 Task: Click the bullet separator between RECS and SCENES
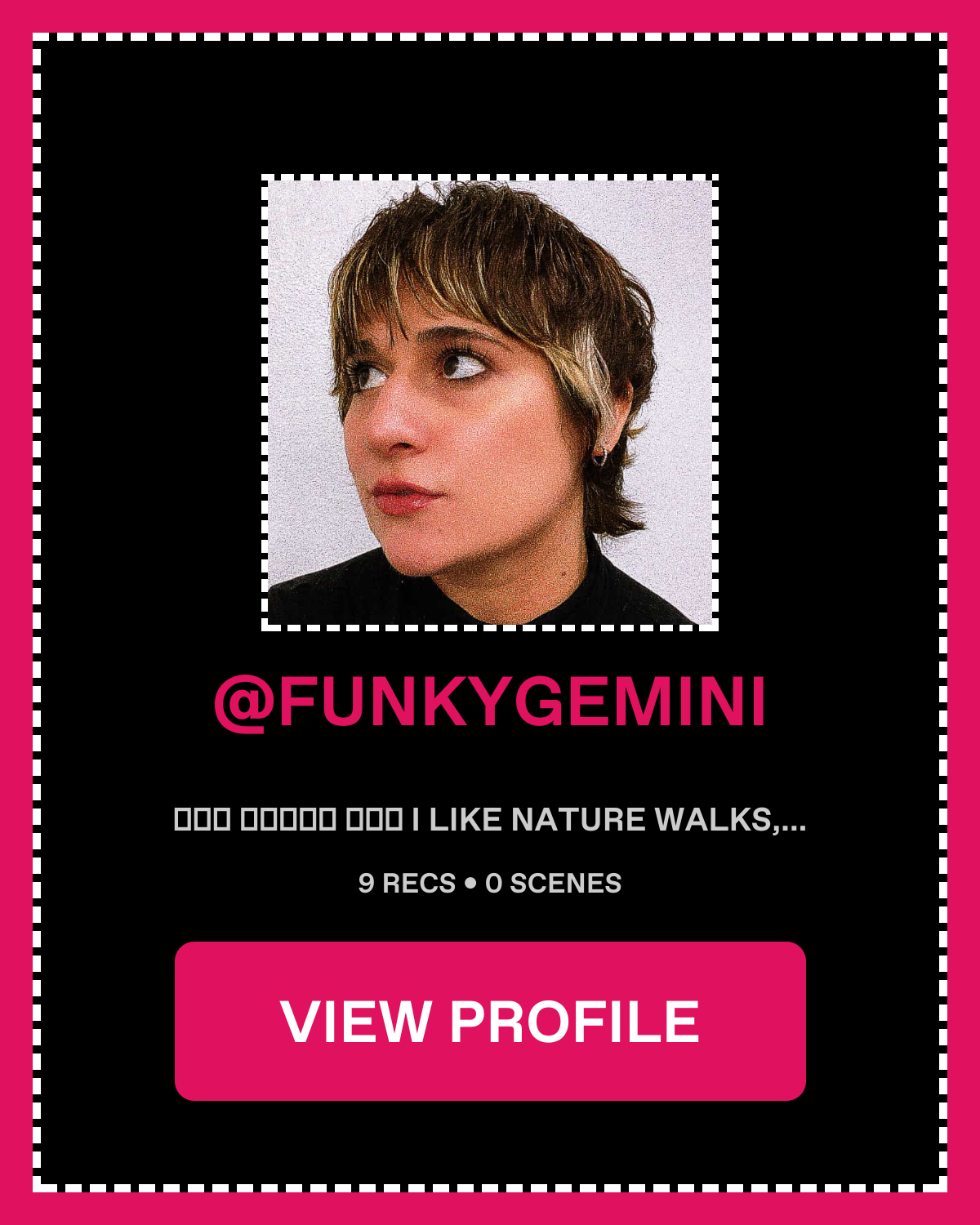[x=470, y=884]
